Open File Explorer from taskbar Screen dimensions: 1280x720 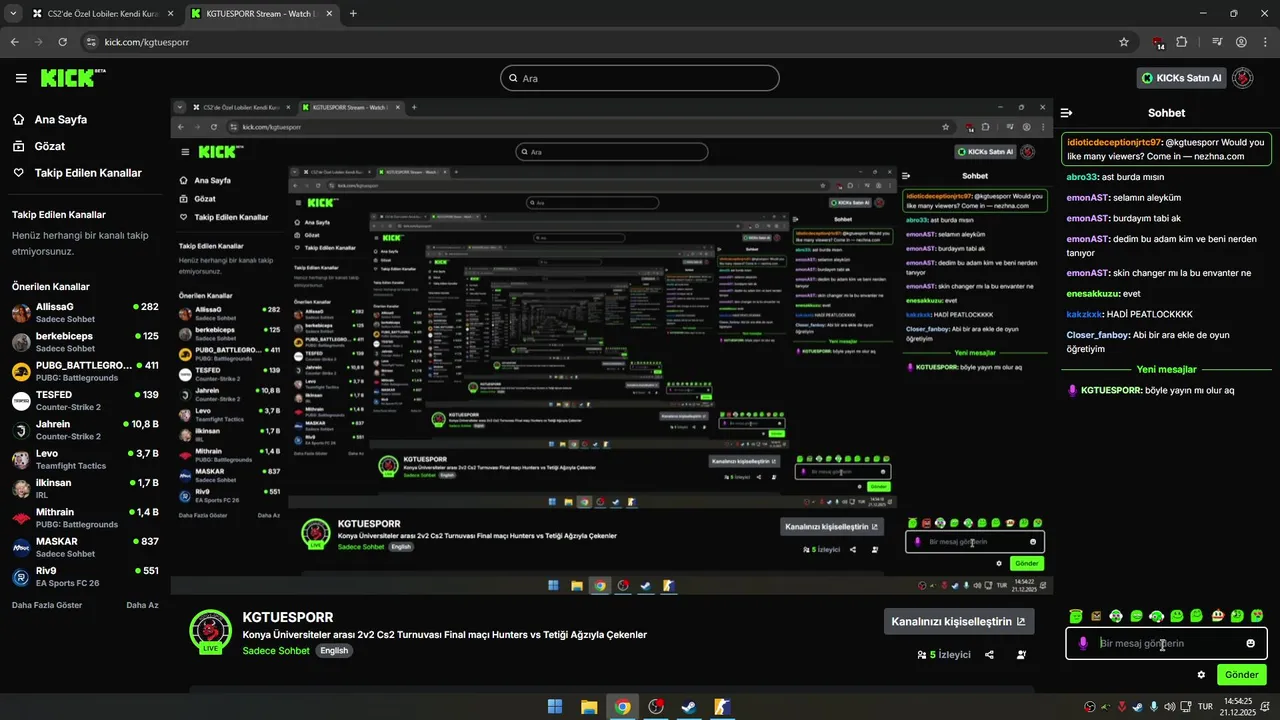tap(589, 707)
